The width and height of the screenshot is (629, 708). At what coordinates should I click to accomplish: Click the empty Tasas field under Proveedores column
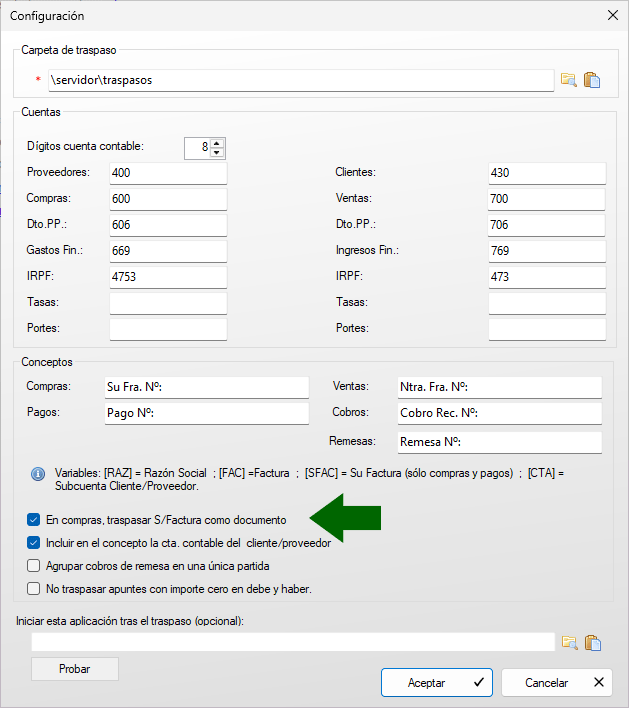pos(168,303)
